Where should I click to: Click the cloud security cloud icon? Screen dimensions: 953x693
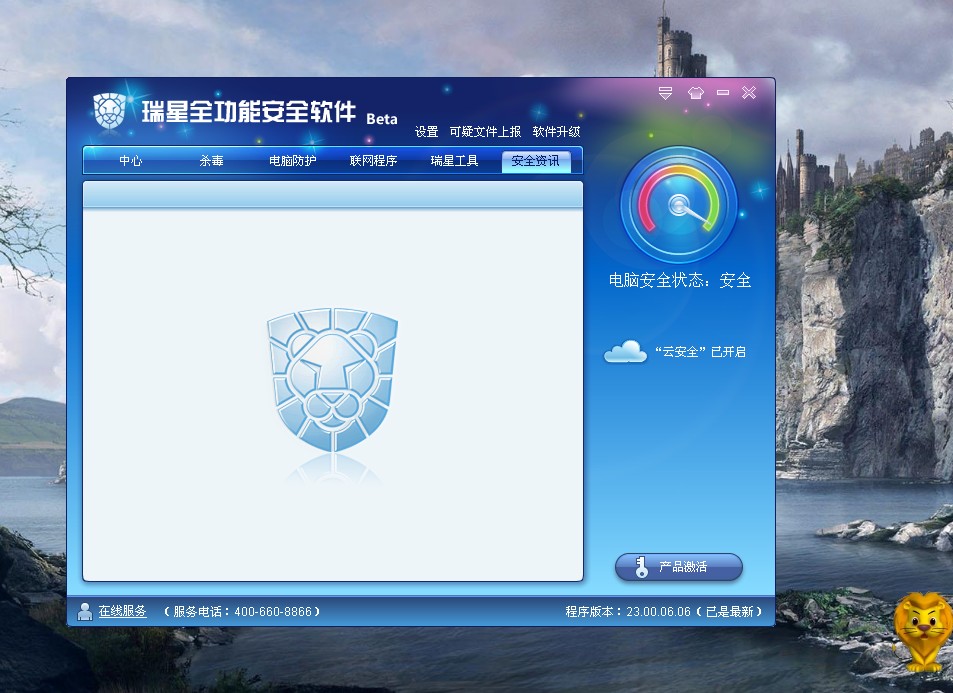[625, 352]
